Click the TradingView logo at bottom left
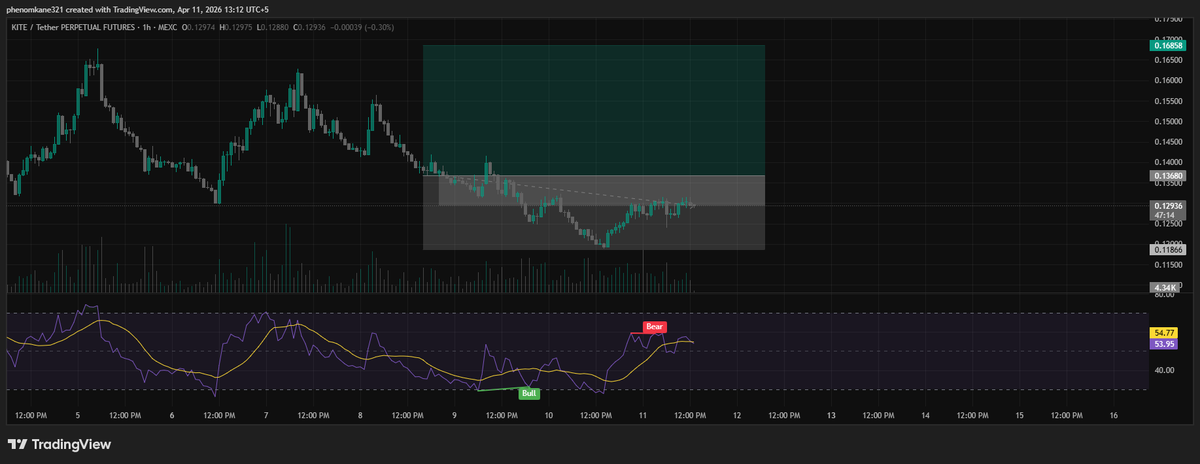Image resolution: width=1200 pixels, height=464 pixels. pos(60,444)
